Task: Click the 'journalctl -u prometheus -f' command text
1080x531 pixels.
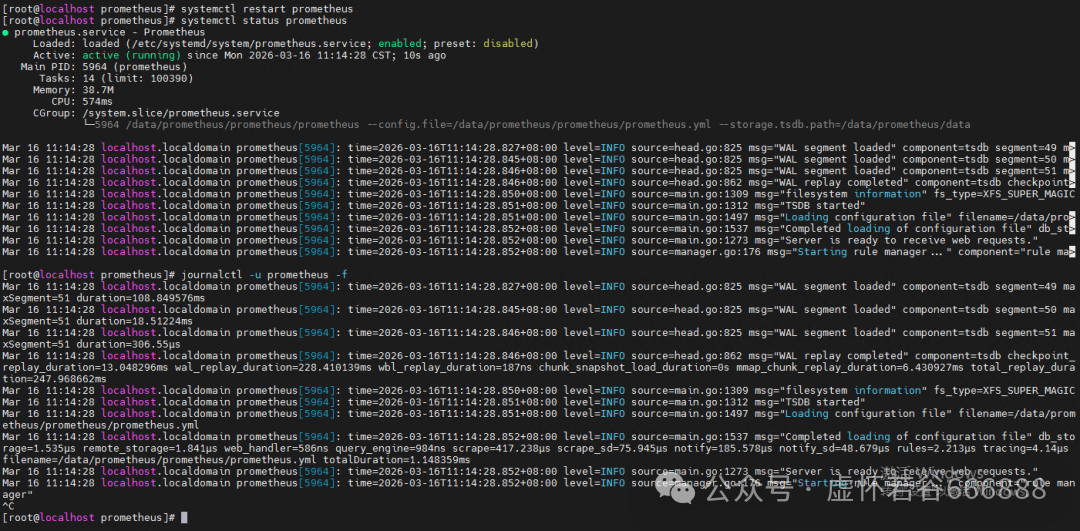Action: [x=264, y=275]
